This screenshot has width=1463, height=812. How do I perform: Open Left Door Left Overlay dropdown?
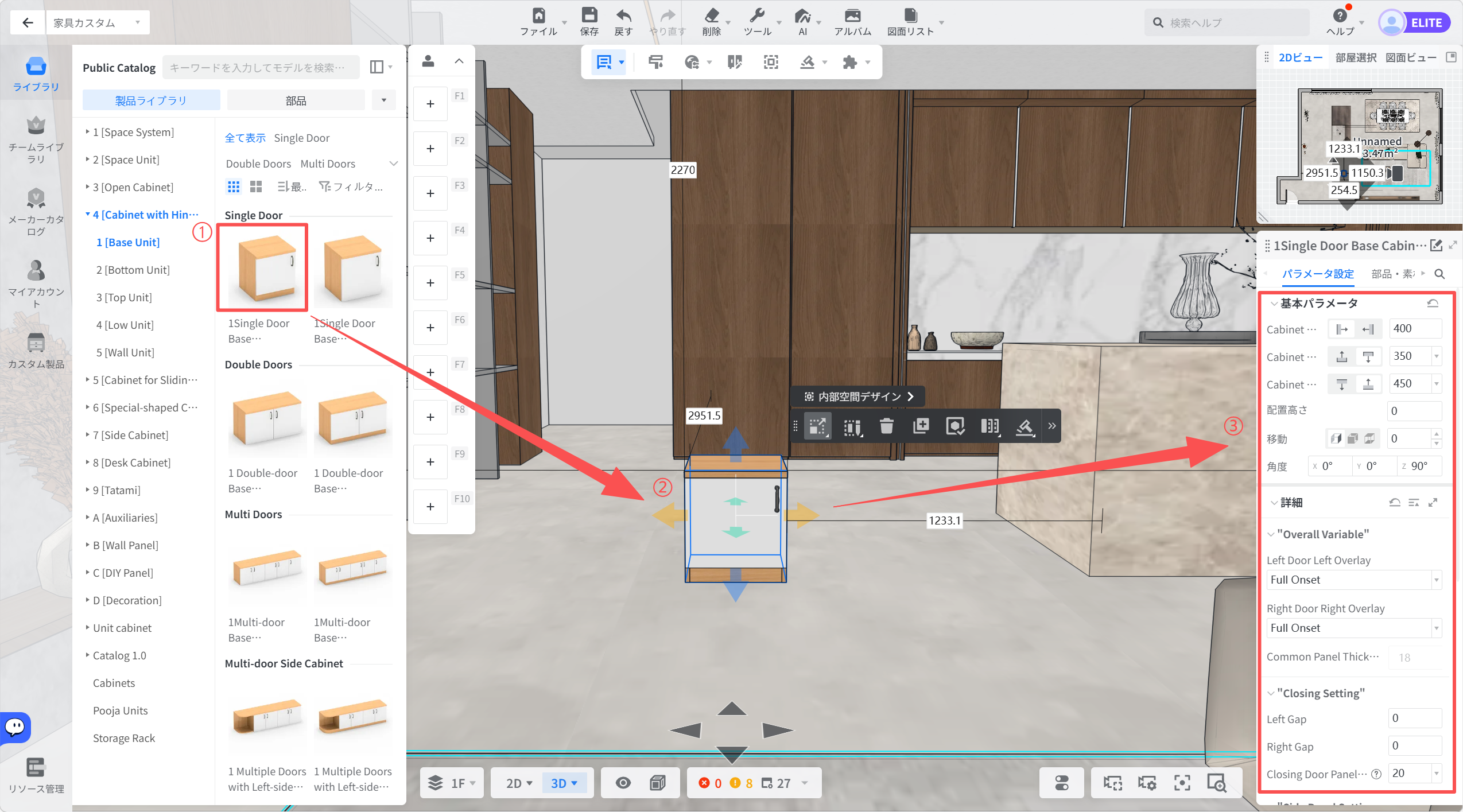[x=1354, y=580]
